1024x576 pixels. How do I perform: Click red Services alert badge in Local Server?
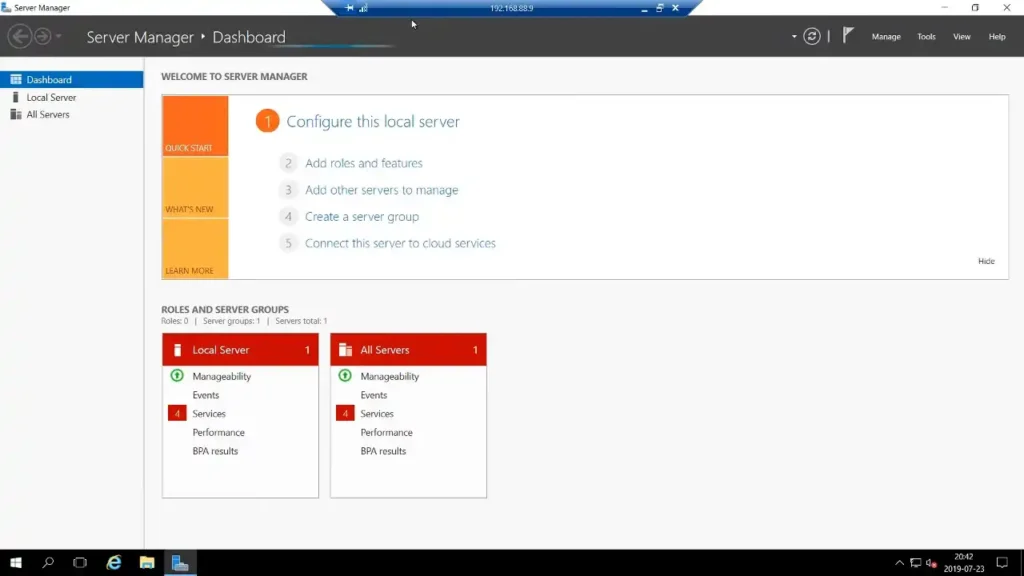[177, 413]
